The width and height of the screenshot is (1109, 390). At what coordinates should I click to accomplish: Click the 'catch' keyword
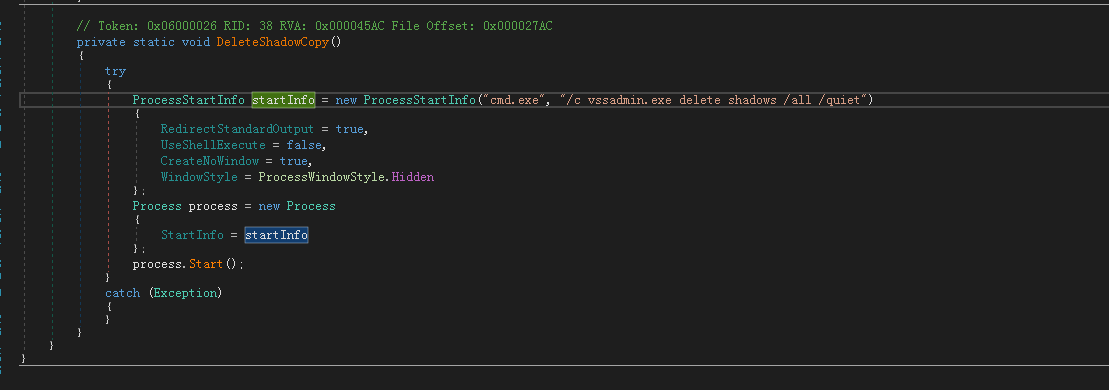point(122,292)
